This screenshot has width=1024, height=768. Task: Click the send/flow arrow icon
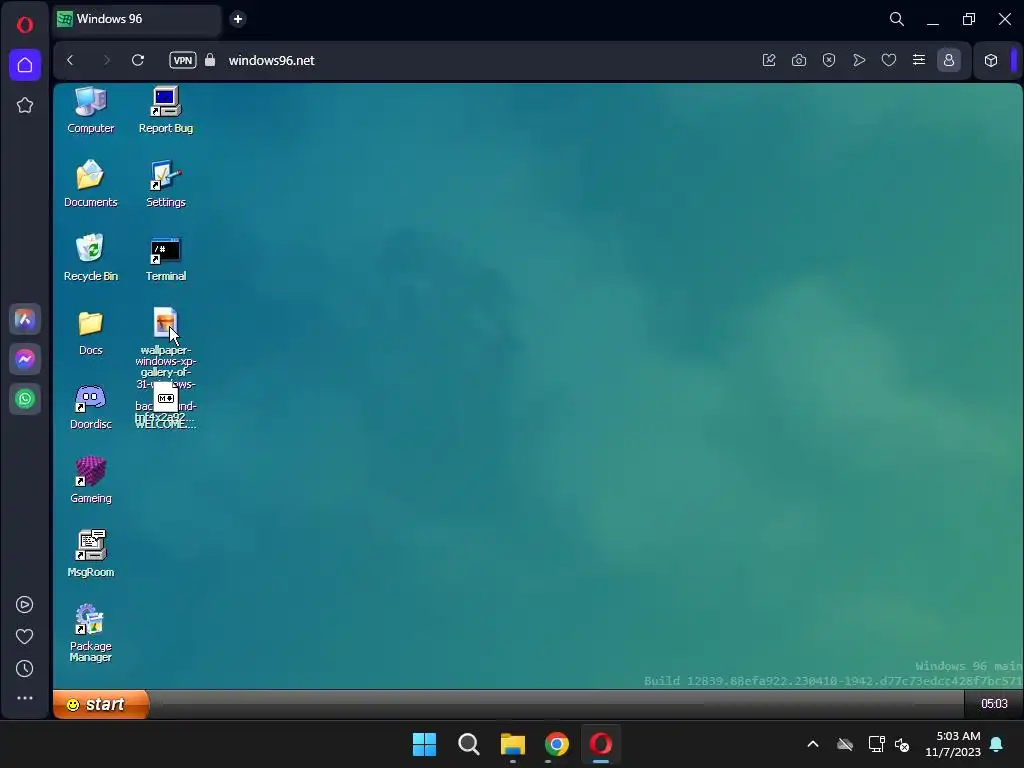coord(859,60)
